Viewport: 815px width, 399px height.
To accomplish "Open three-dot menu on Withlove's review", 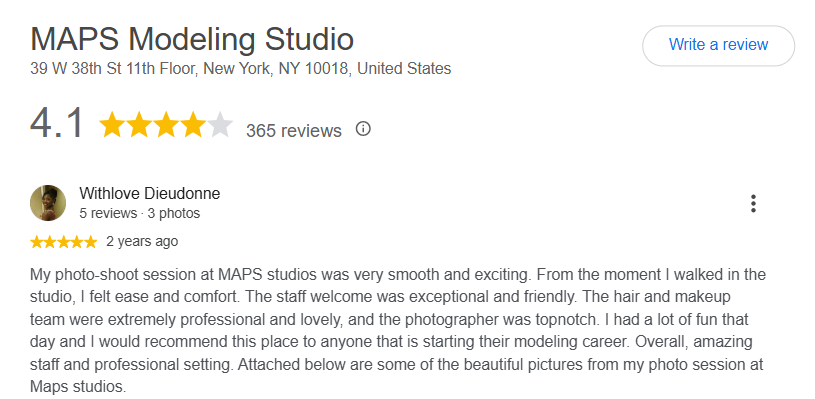I will pos(753,204).
